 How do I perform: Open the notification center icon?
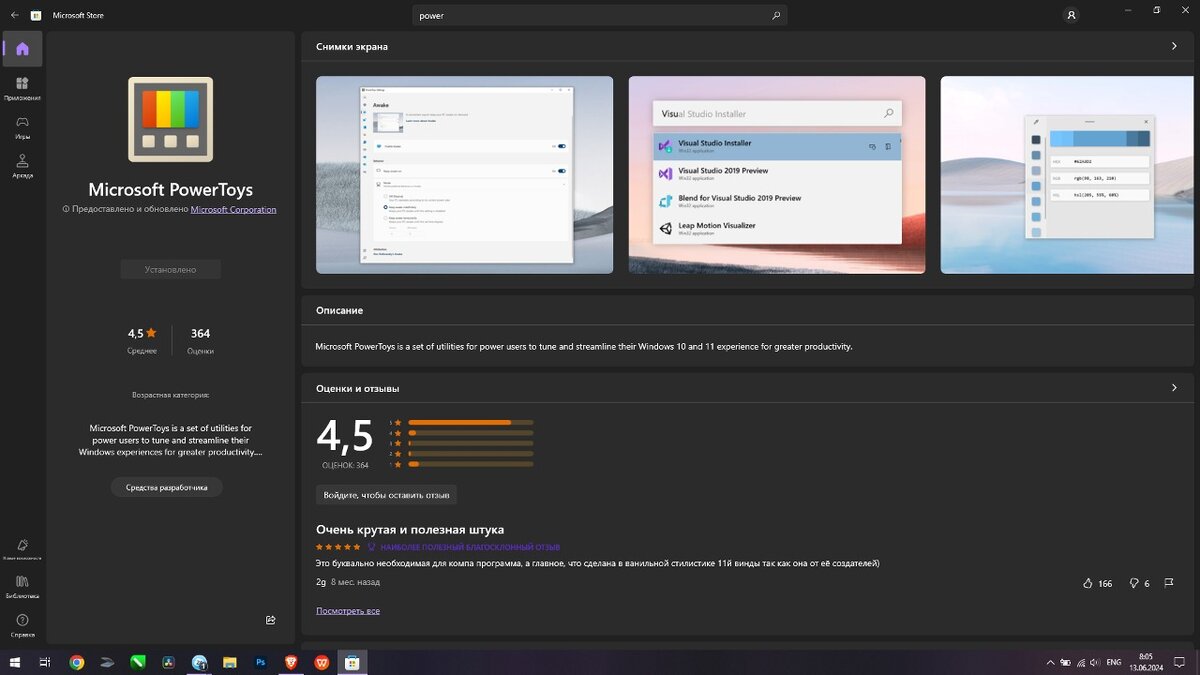coord(1179,662)
